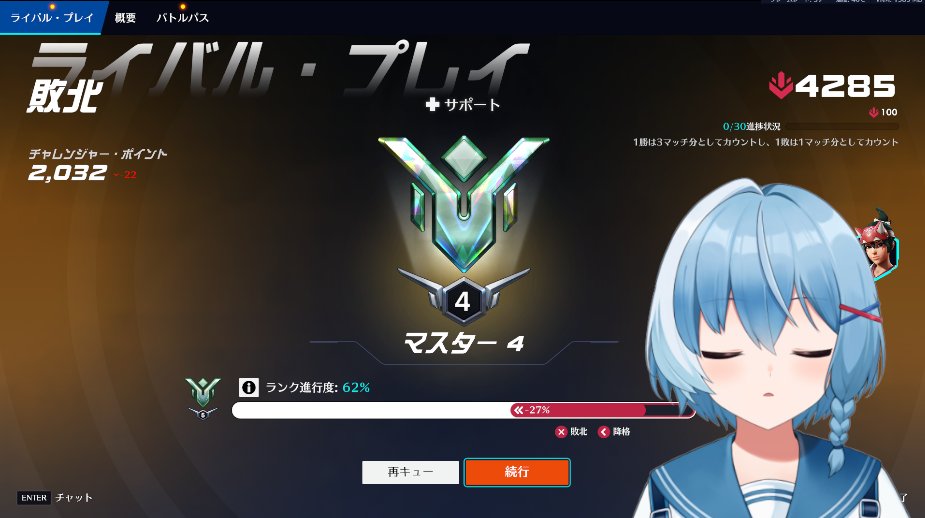Click the tier 4 badge under the emblem
925x518 pixels.
[x=463, y=301]
